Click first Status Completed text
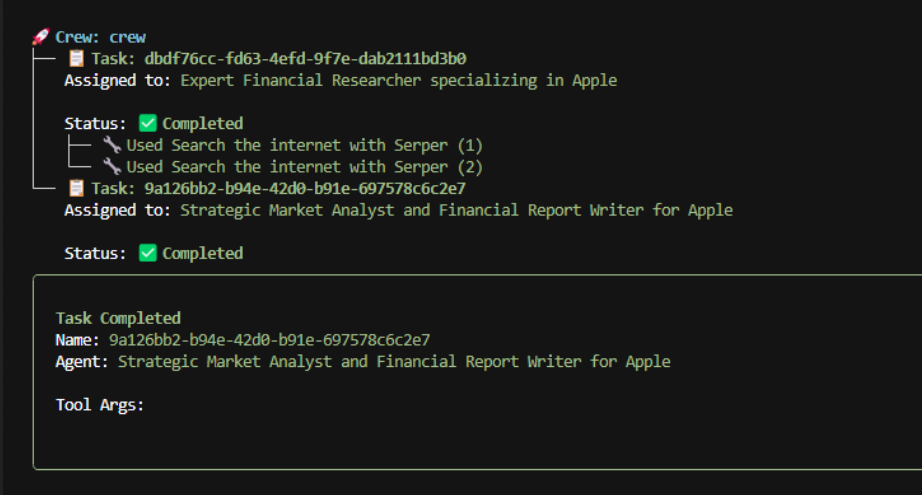The image size is (922, 495). pos(202,123)
